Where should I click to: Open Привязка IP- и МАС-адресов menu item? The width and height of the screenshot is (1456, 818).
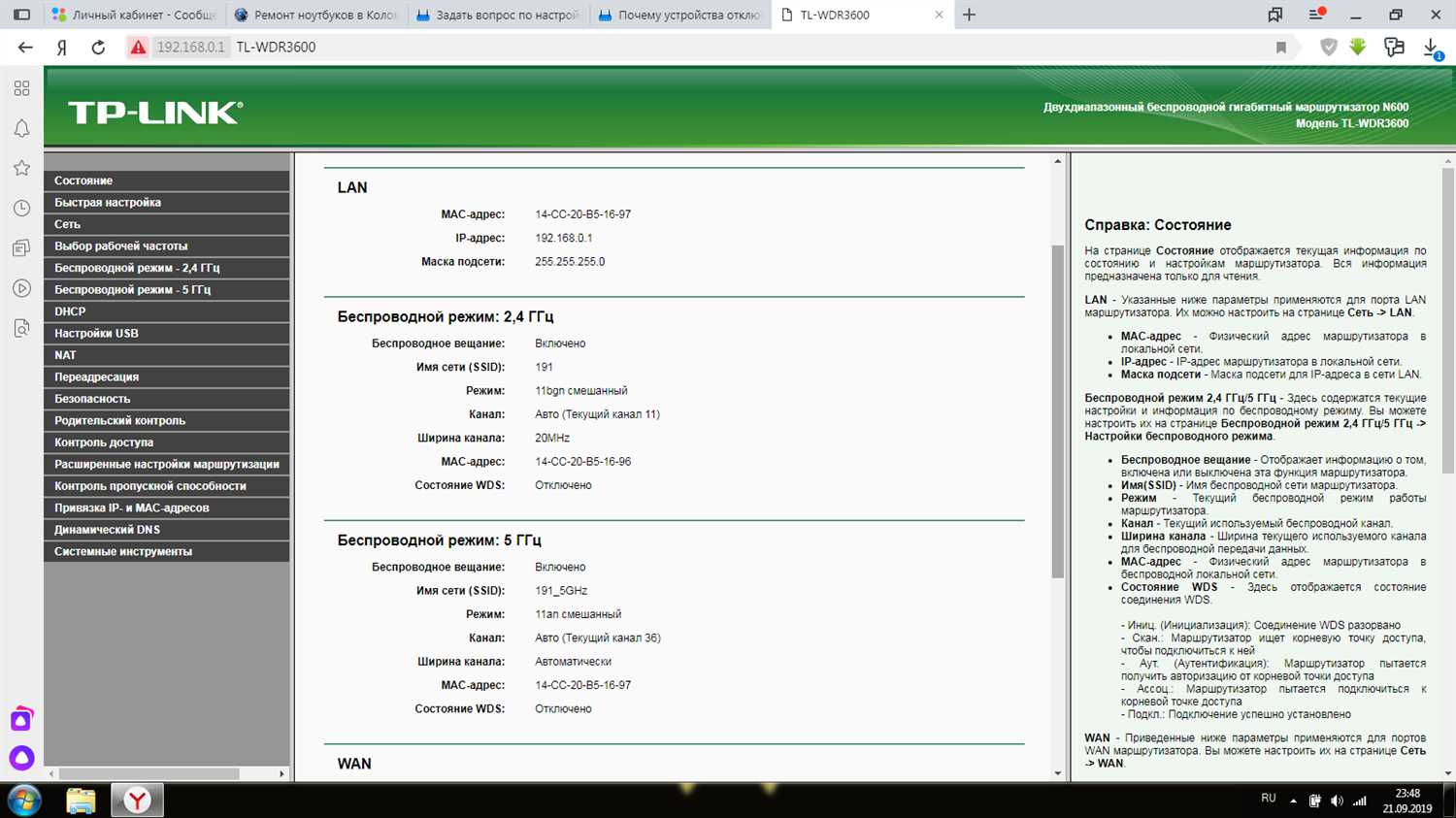pos(167,508)
